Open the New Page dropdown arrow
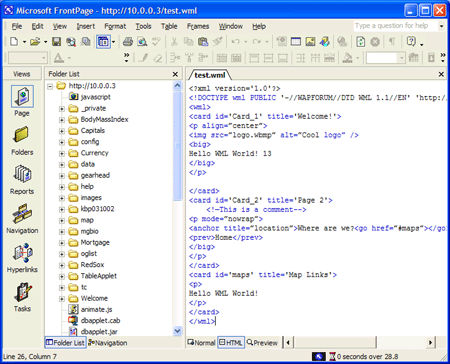 click(24, 42)
